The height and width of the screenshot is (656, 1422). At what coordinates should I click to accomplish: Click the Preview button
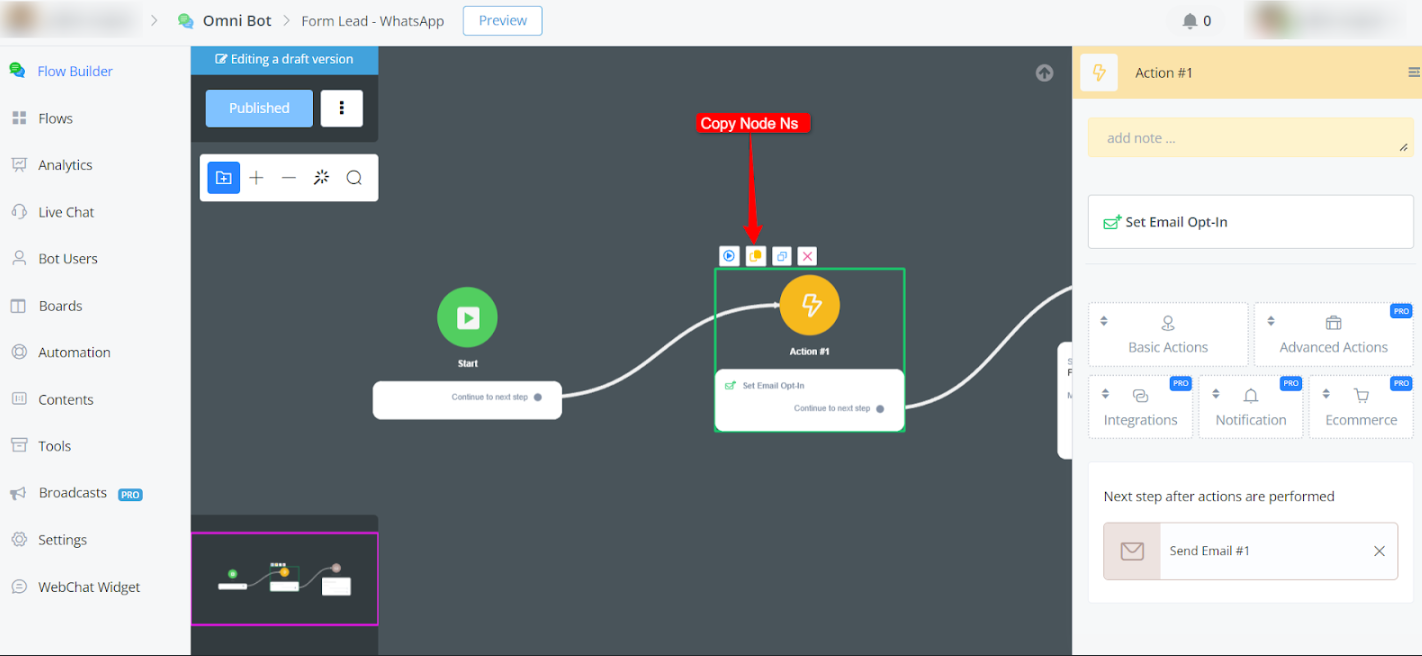[502, 21]
